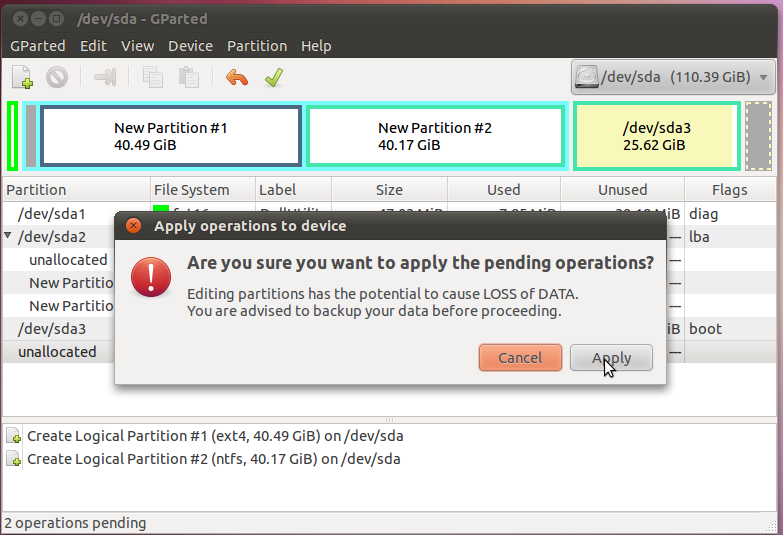Image resolution: width=783 pixels, height=535 pixels.
Task: Select New Partition #2 block in the disk map
Action: [x=435, y=136]
